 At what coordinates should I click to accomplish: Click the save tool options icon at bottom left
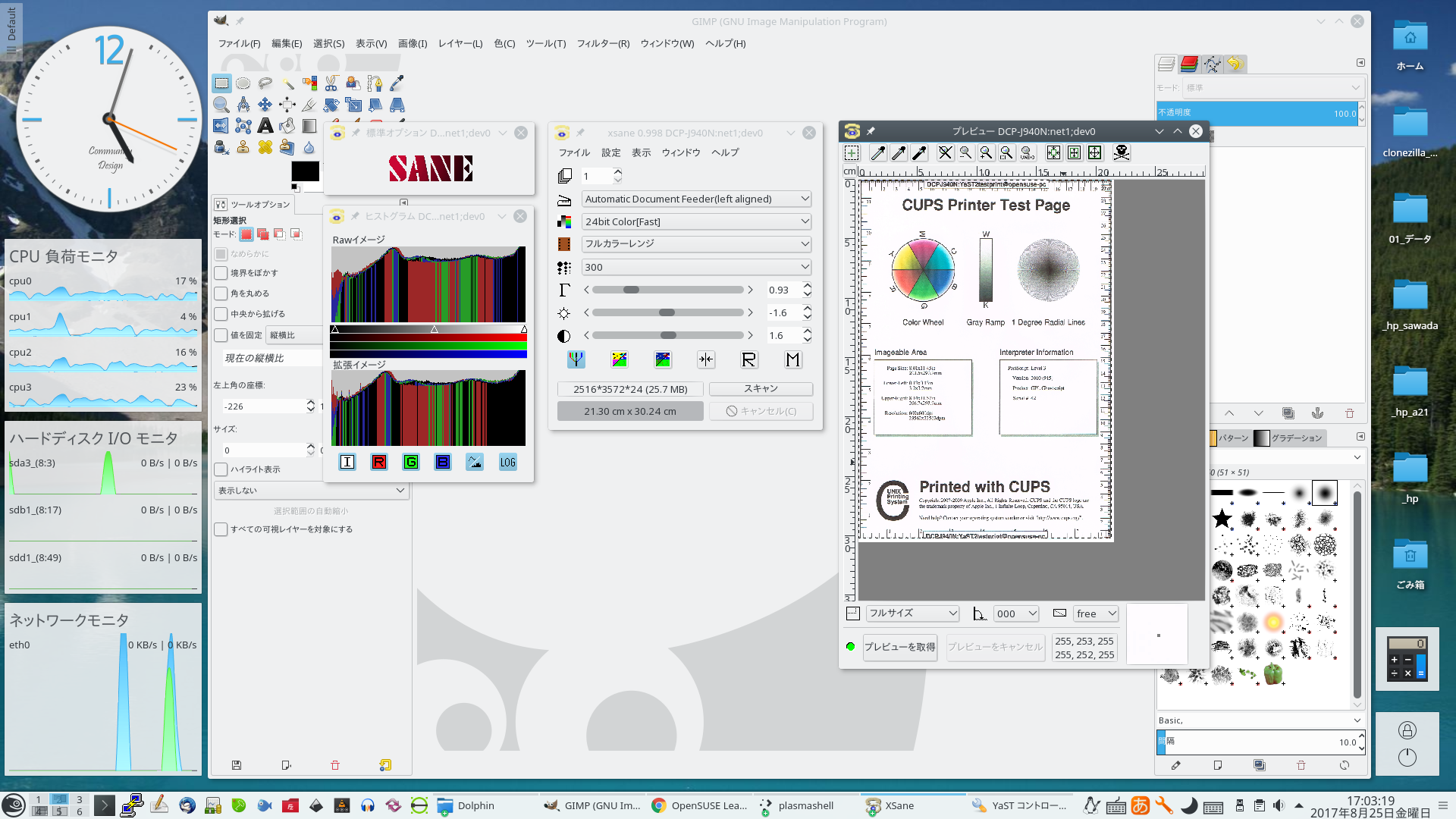tap(237, 765)
